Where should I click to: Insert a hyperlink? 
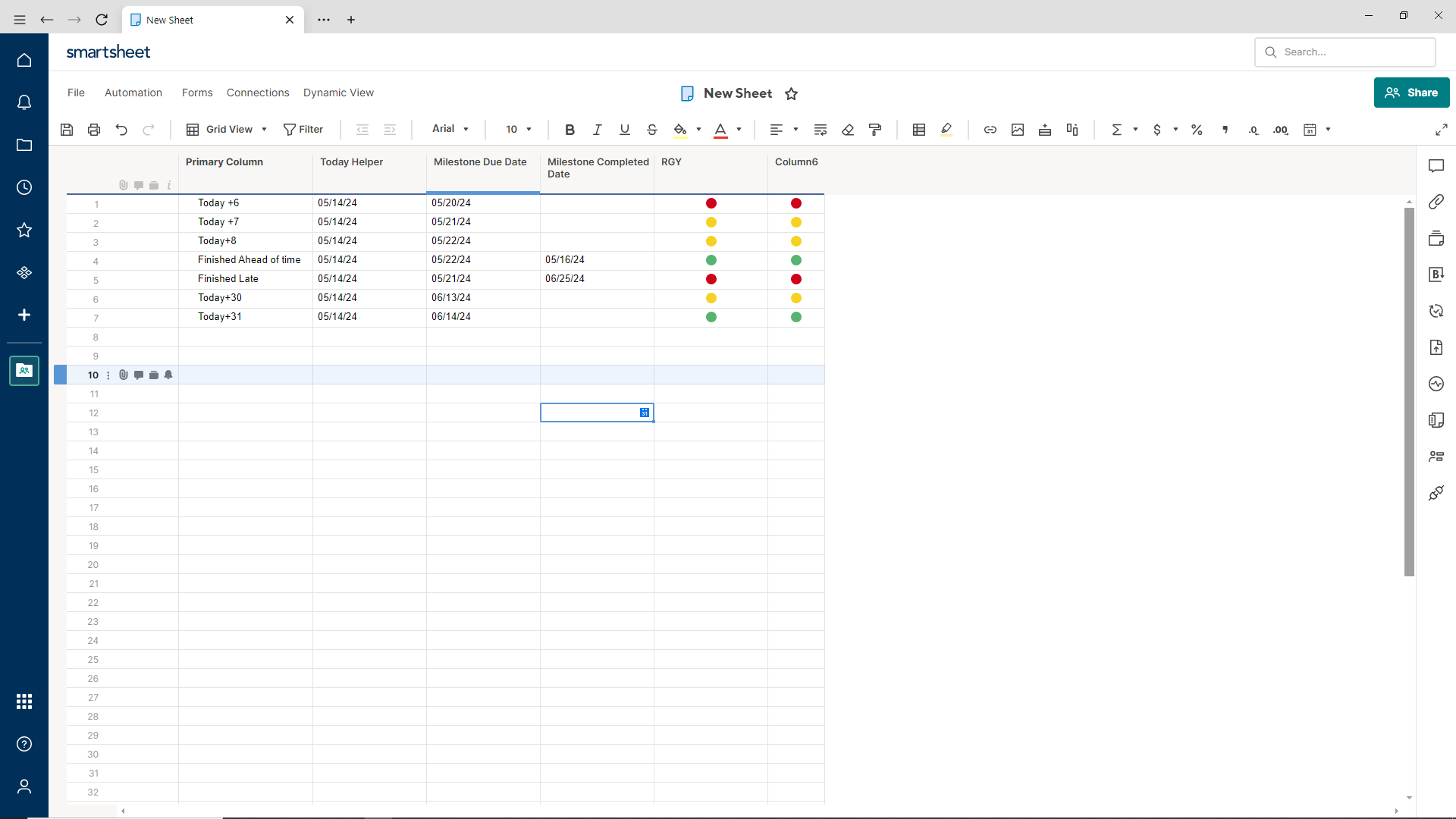coord(990,130)
